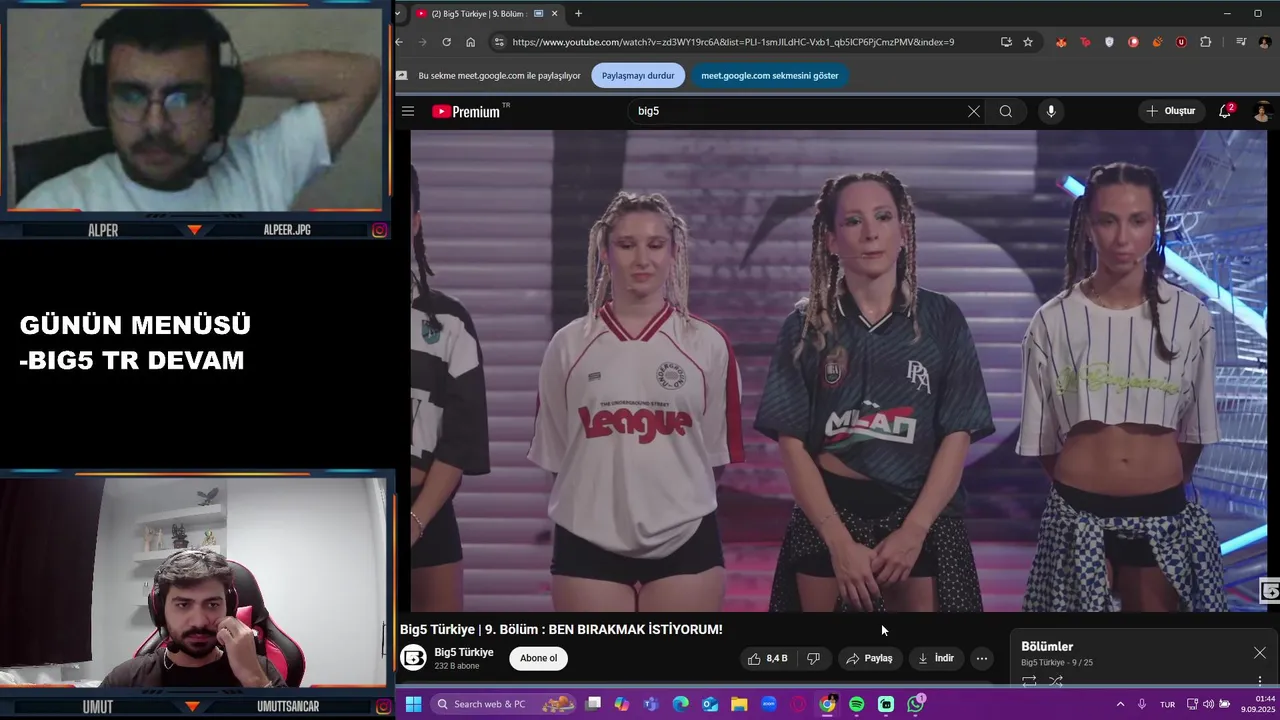Open the browser extensions puzzle menu
Screen dimensions: 1280x720
1205,42
